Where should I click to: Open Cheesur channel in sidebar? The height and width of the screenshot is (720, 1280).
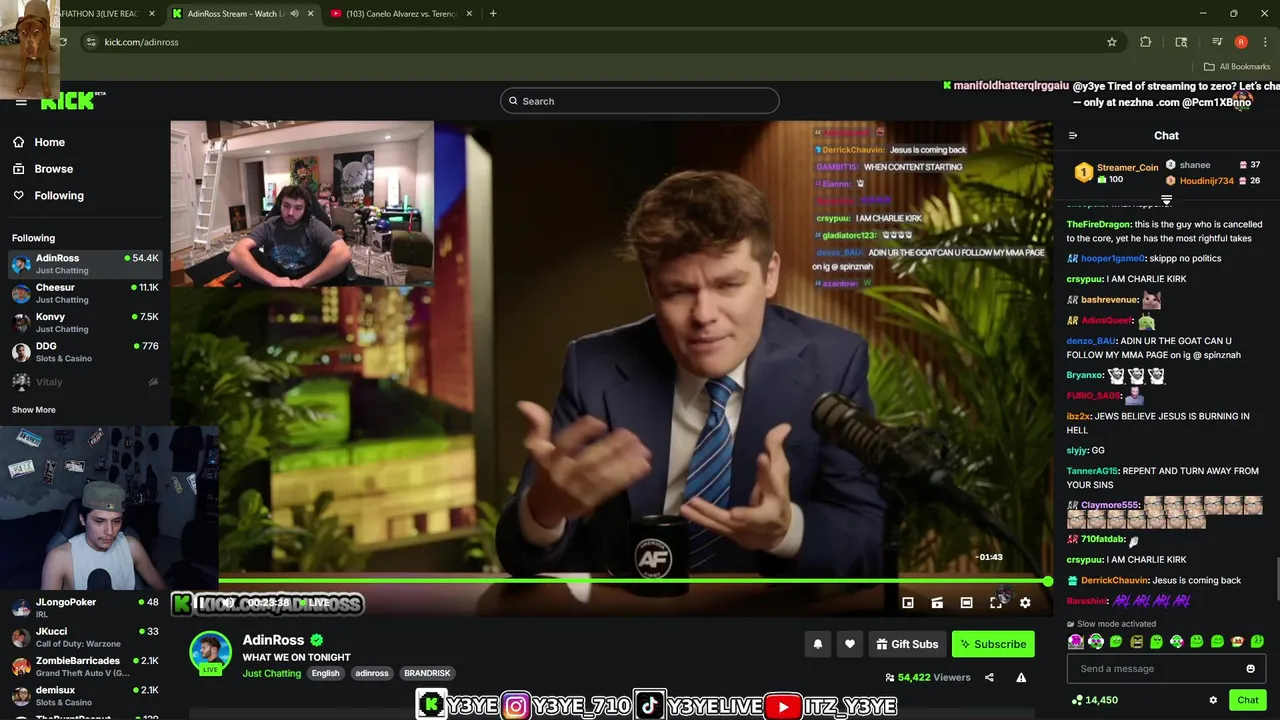(x=85, y=293)
